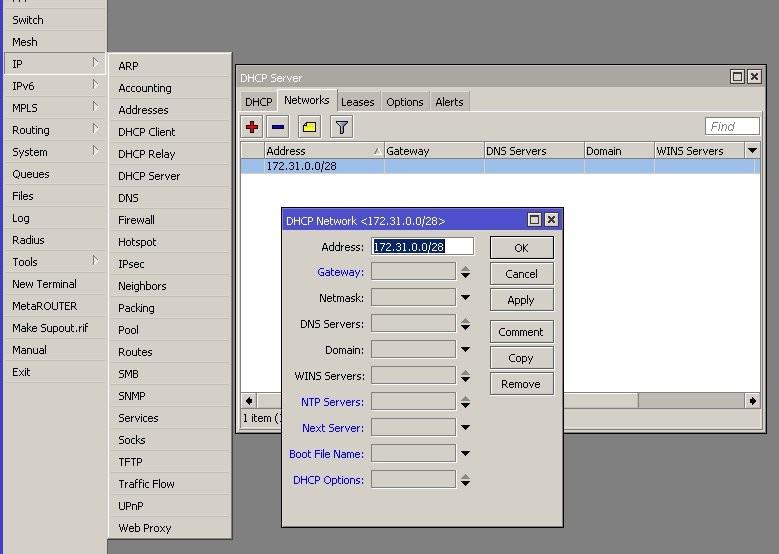Sort by Gateway column header
The height and width of the screenshot is (554, 779).
[x=434, y=151]
